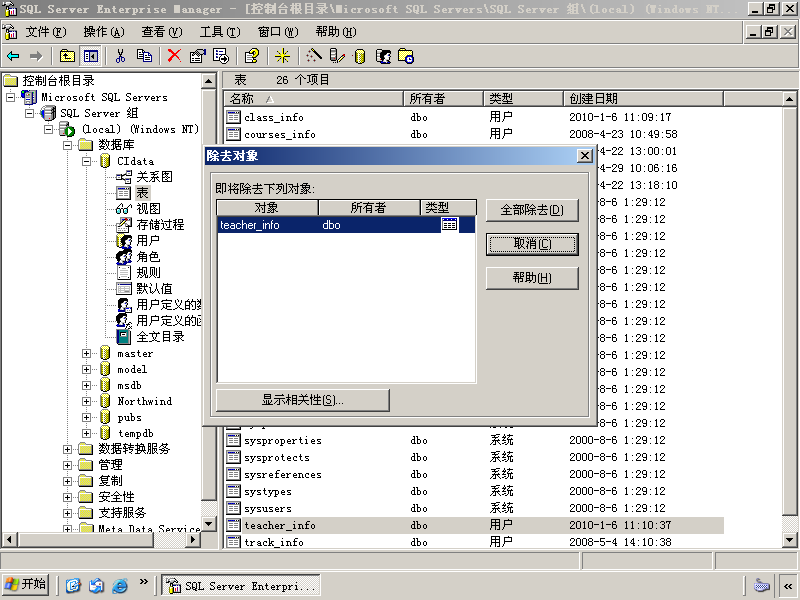Click the New login user icon

pos(383,56)
